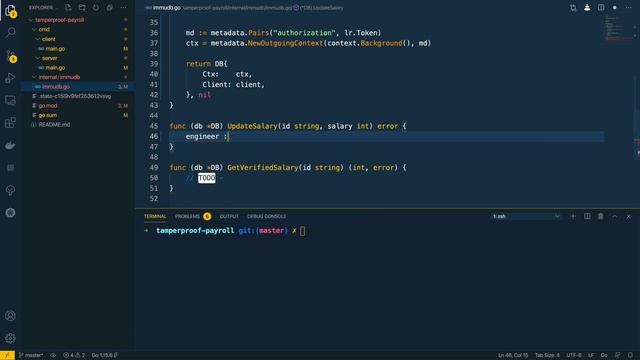Switch to the DEBUG CONSOLE tab
The height and width of the screenshot is (360, 640).
coord(267,216)
